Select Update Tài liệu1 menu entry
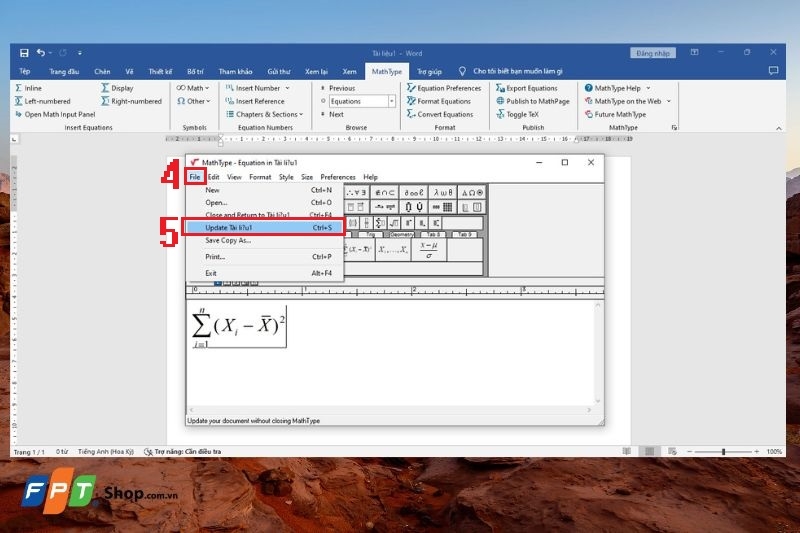This screenshot has width=800, height=533. point(263,227)
